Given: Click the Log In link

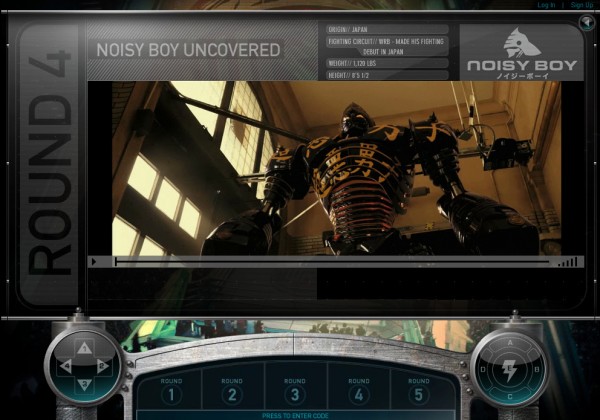Looking at the screenshot, I should [x=546, y=5].
